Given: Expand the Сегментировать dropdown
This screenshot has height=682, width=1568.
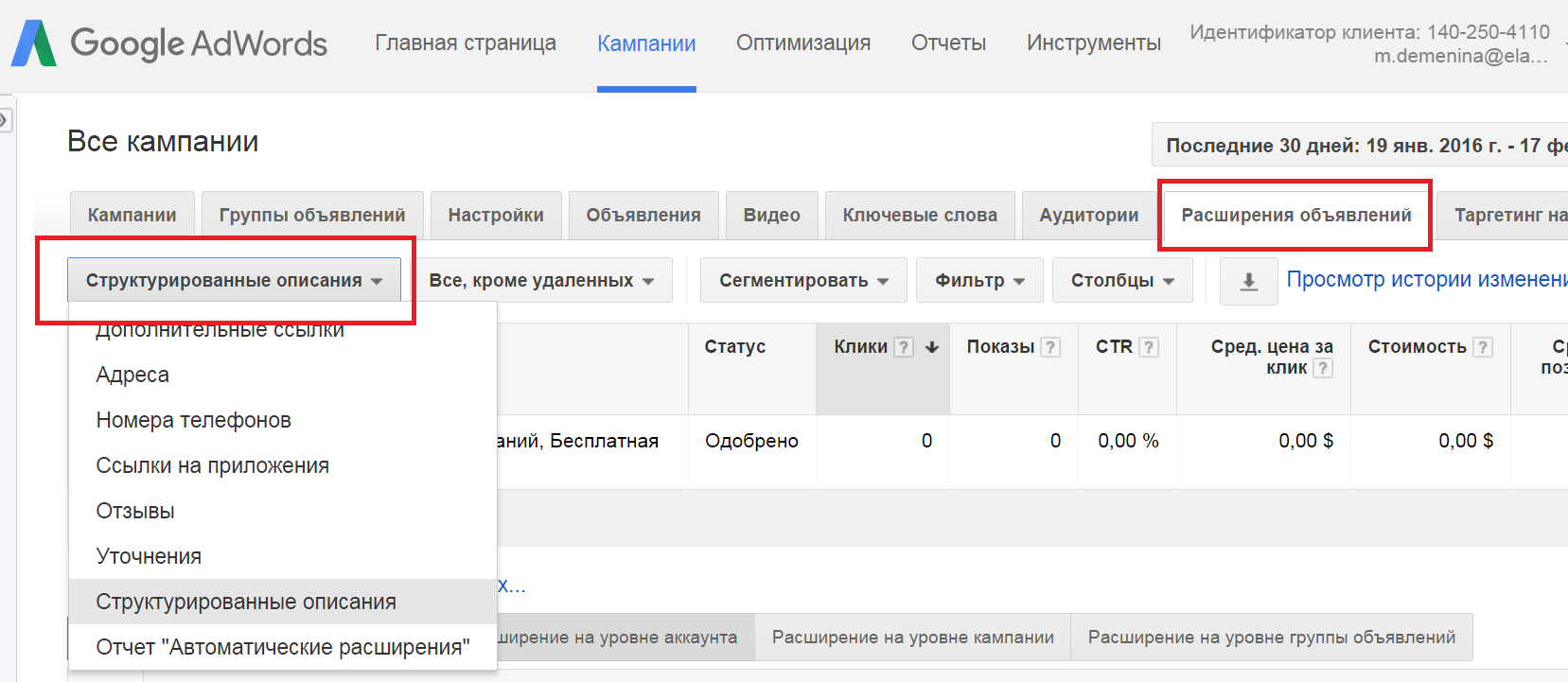Looking at the screenshot, I should click(x=802, y=281).
